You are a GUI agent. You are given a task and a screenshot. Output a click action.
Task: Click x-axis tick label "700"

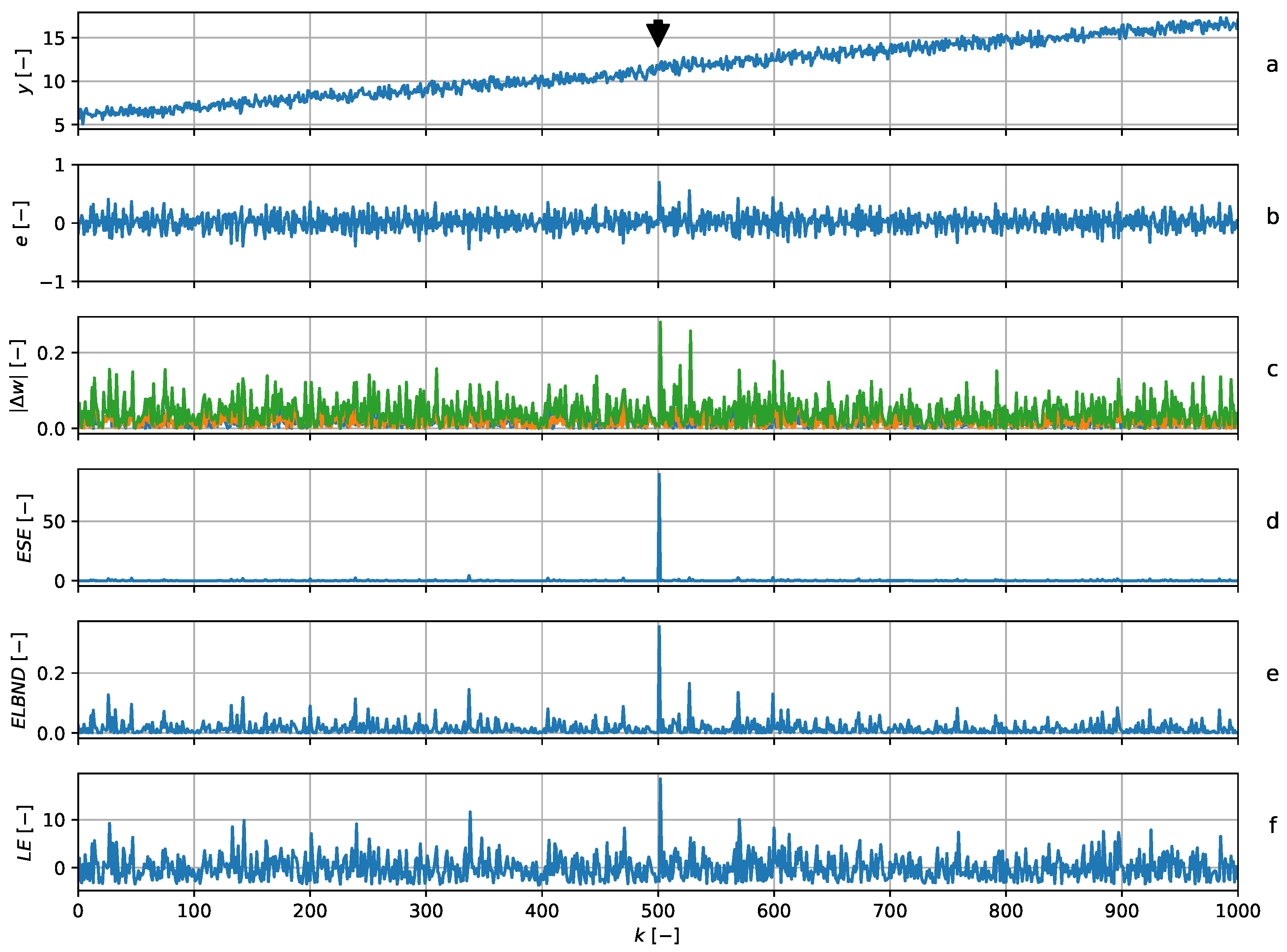(x=890, y=911)
